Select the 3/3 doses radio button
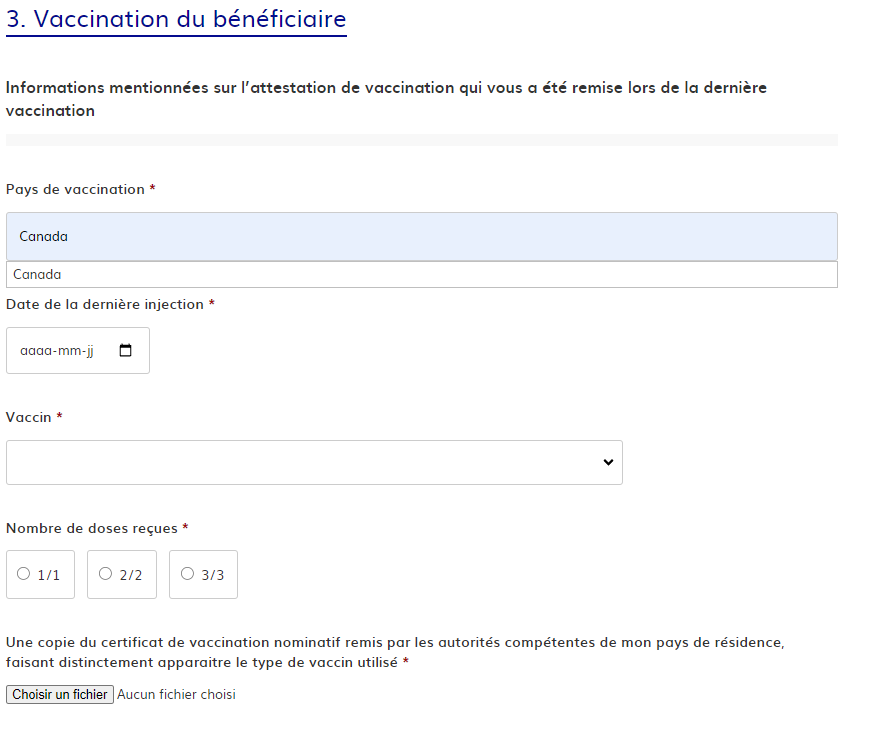Viewport: 880px width, 732px height. pos(186,574)
